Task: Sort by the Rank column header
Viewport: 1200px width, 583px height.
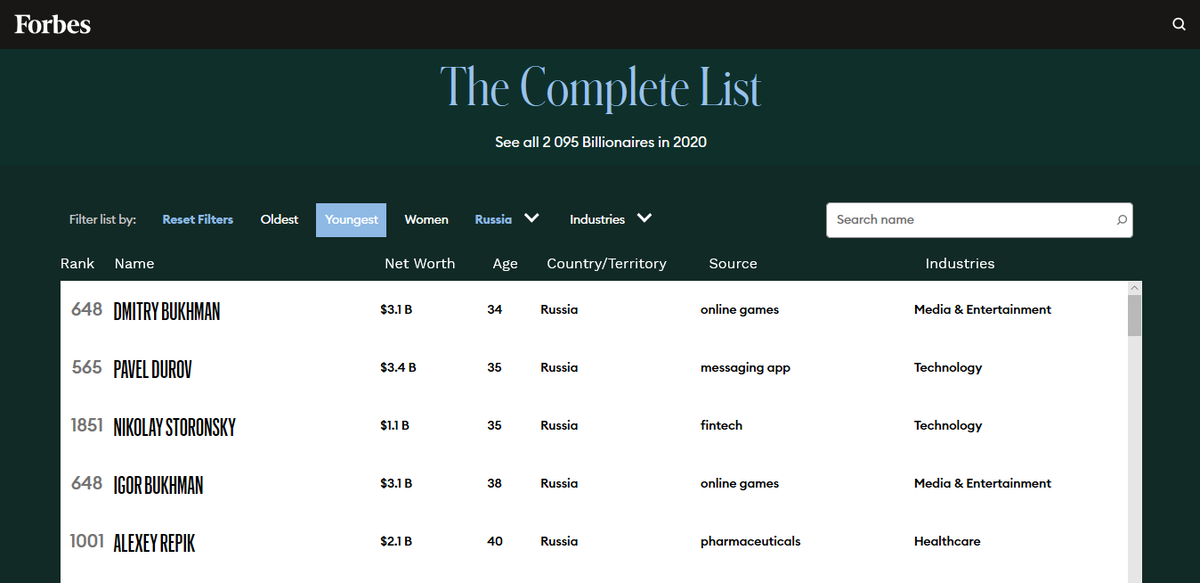Action: click(77, 264)
